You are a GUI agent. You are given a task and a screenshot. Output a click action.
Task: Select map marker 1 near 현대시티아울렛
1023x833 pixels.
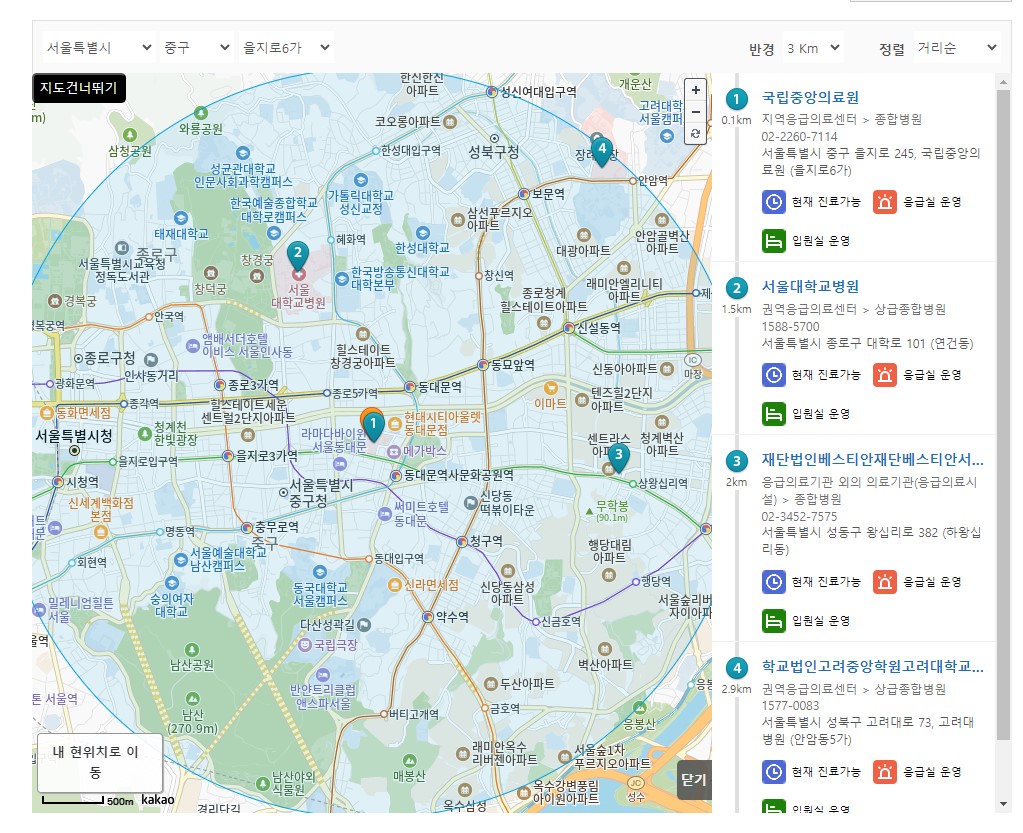373,426
